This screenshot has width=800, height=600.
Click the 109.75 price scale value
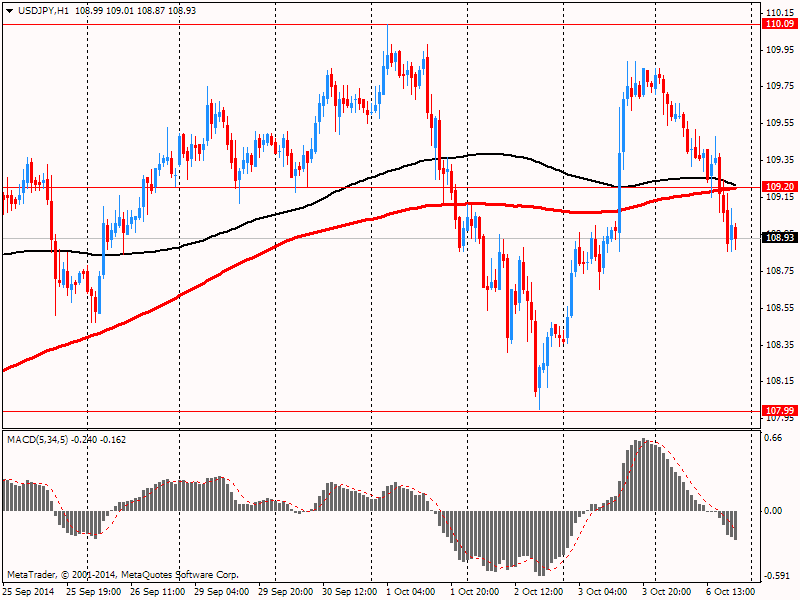(780, 86)
